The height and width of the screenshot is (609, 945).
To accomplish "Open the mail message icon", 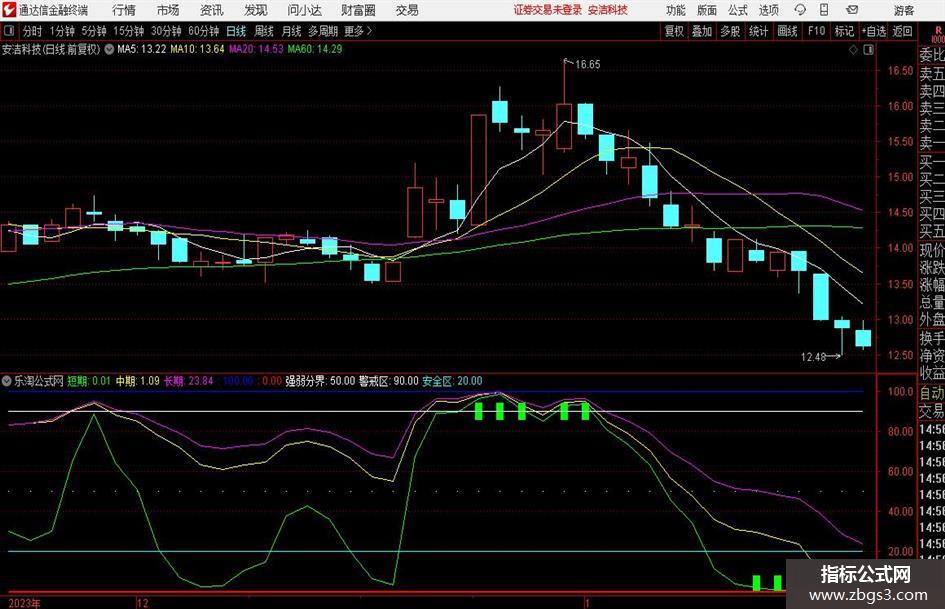I will coord(852,10).
